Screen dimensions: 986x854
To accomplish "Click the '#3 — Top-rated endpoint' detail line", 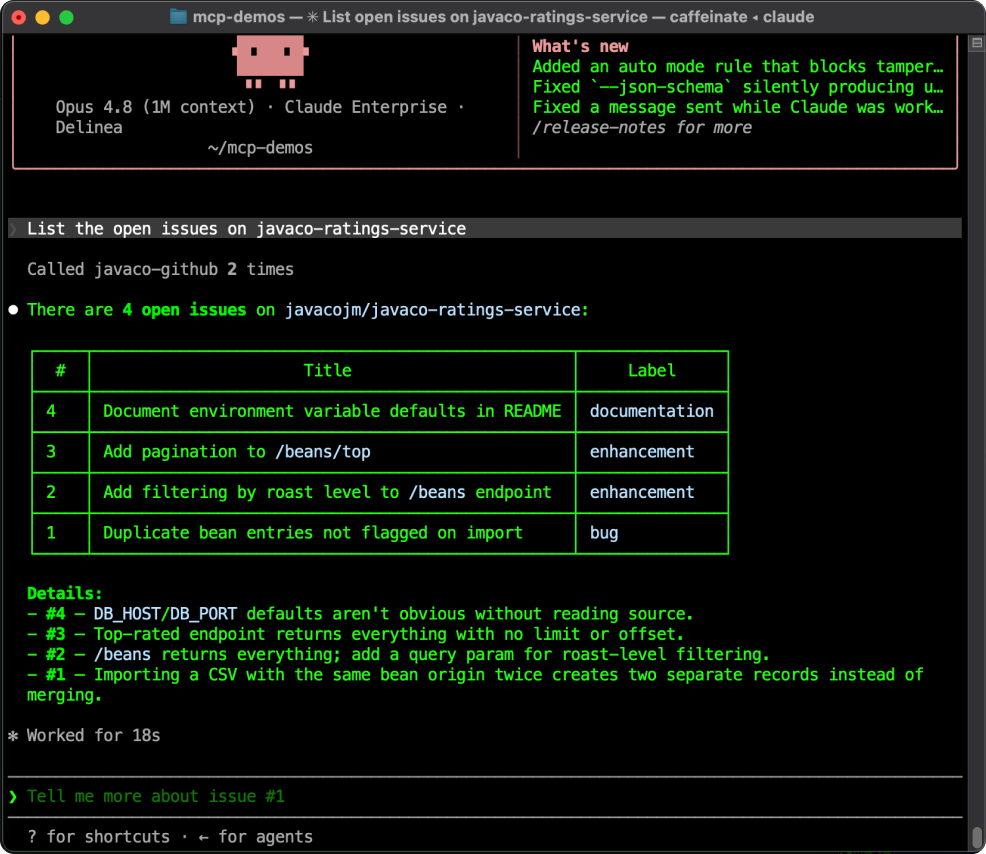I will (355, 634).
